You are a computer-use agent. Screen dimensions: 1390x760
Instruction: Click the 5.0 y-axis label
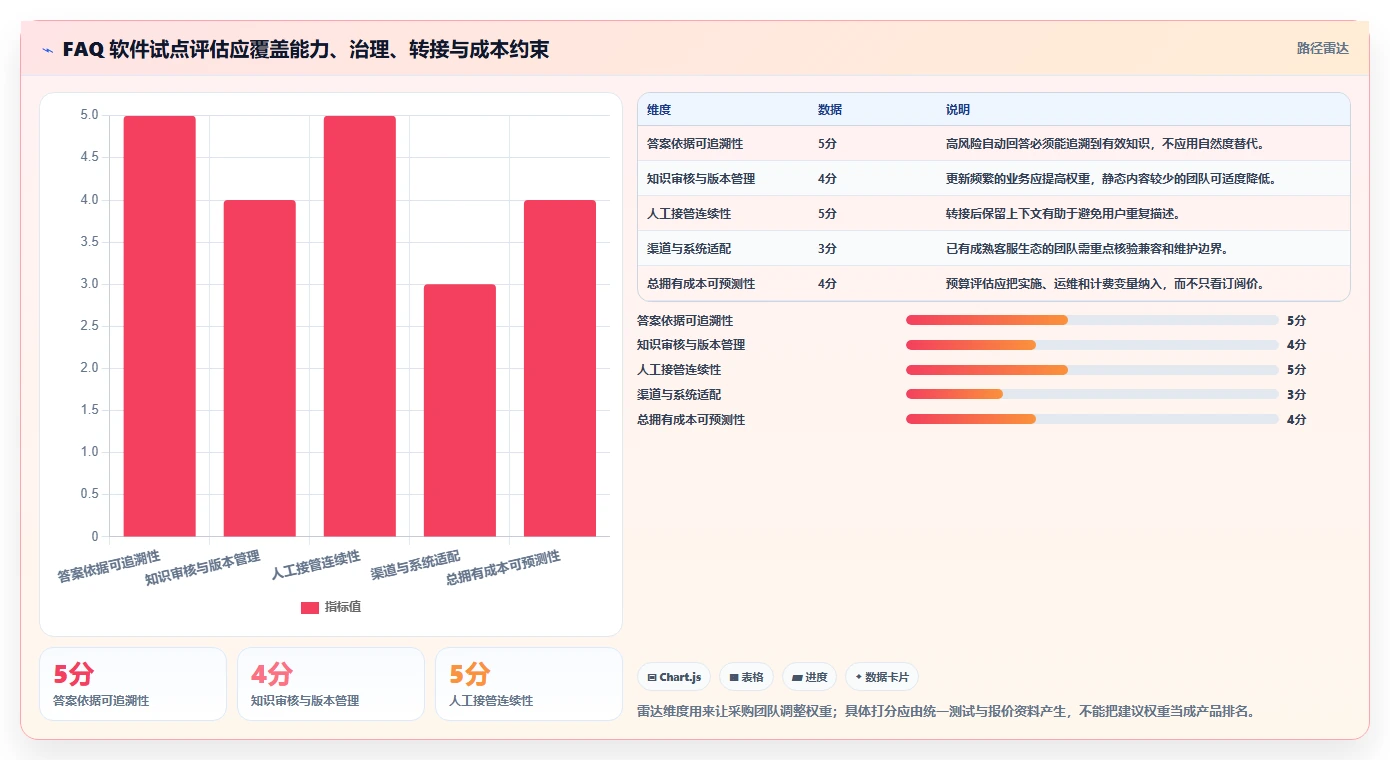tap(89, 116)
